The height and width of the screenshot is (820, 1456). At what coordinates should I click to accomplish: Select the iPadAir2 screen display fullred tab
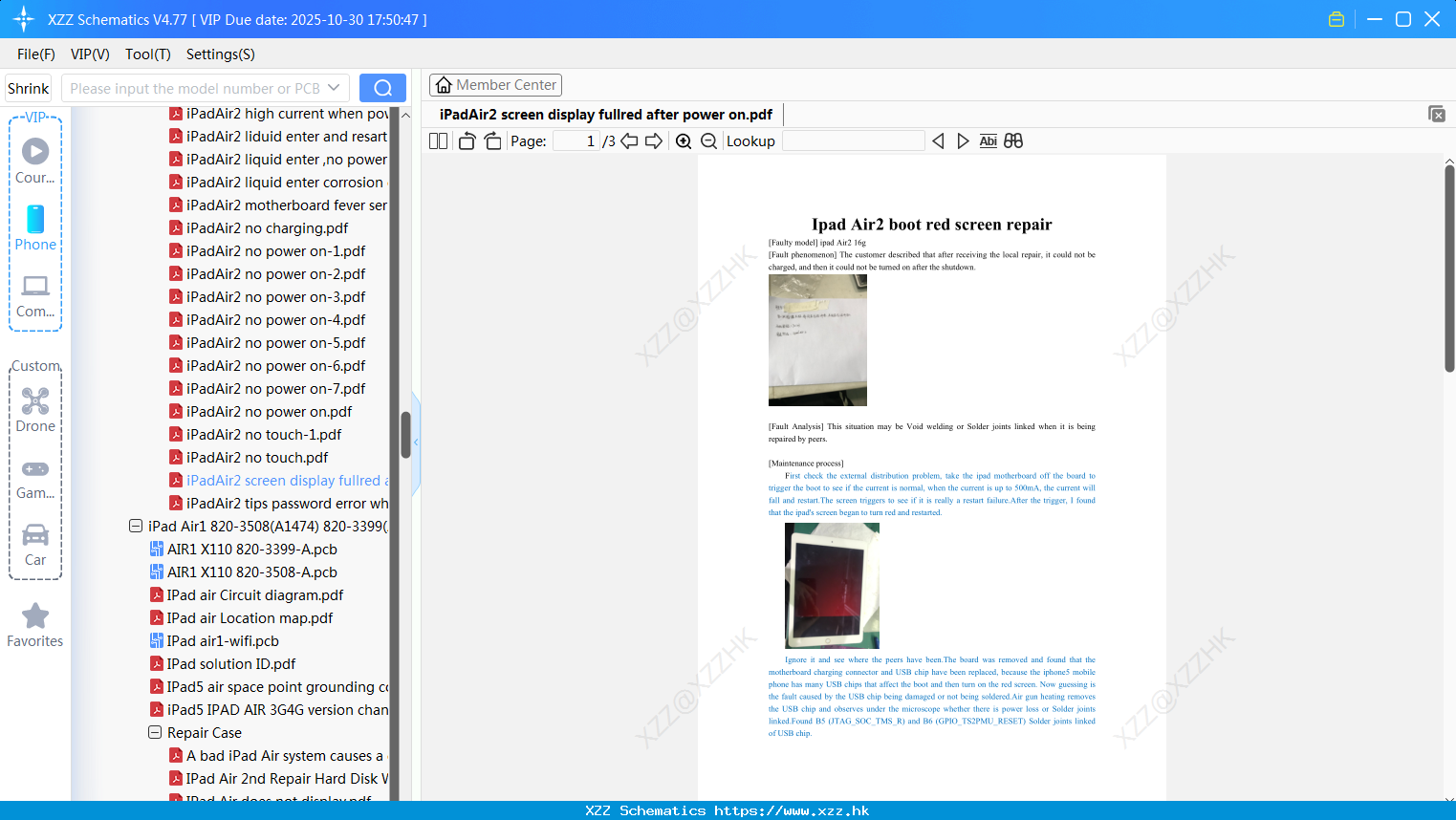[606, 115]
